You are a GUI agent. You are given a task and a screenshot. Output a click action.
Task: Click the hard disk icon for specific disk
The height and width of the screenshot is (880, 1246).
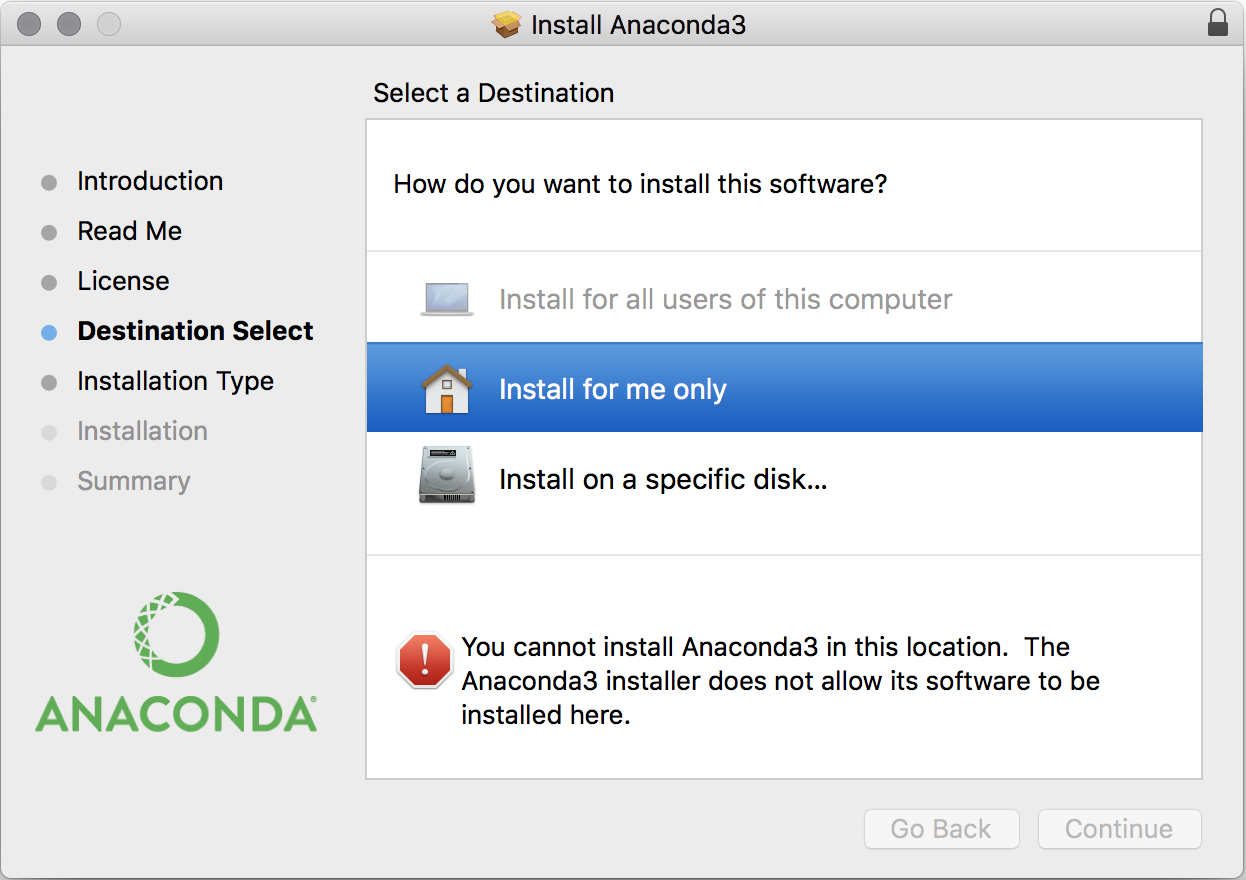click(x=446, y=477)
